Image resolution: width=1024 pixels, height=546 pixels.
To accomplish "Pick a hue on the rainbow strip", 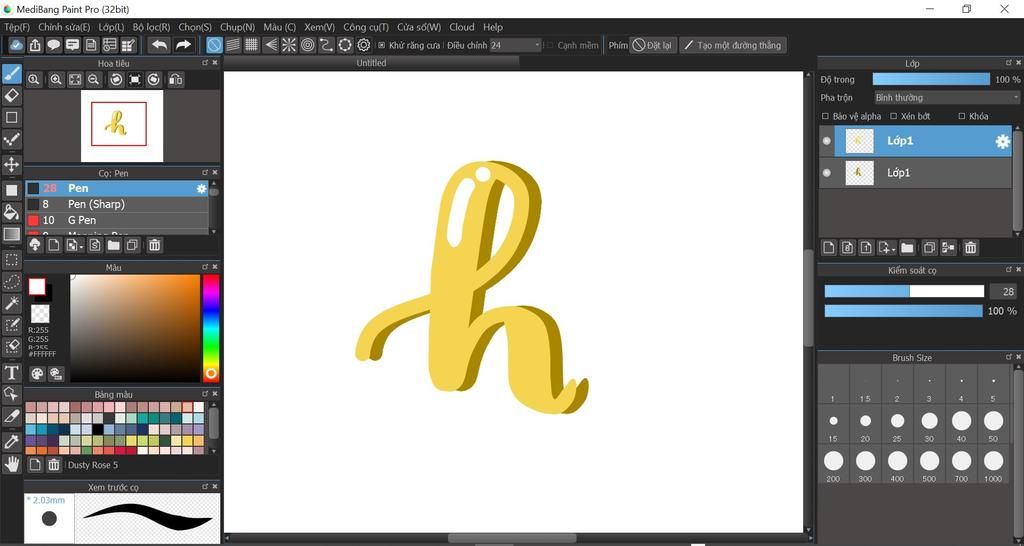I will 210,328.
